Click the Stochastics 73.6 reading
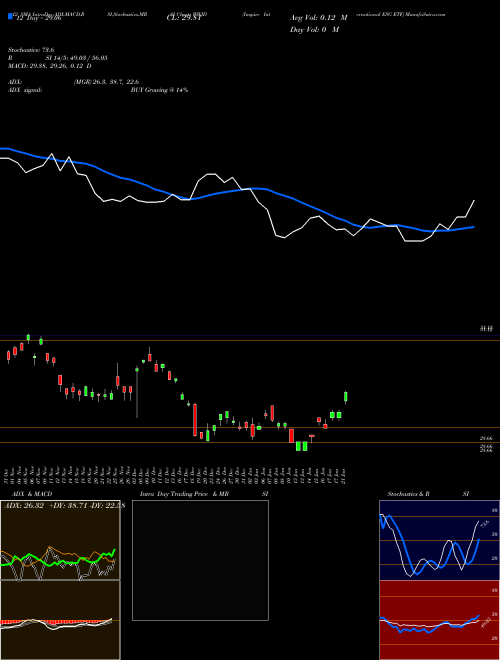The width and height of the screenshot is (500, 660). click(31, 50)
